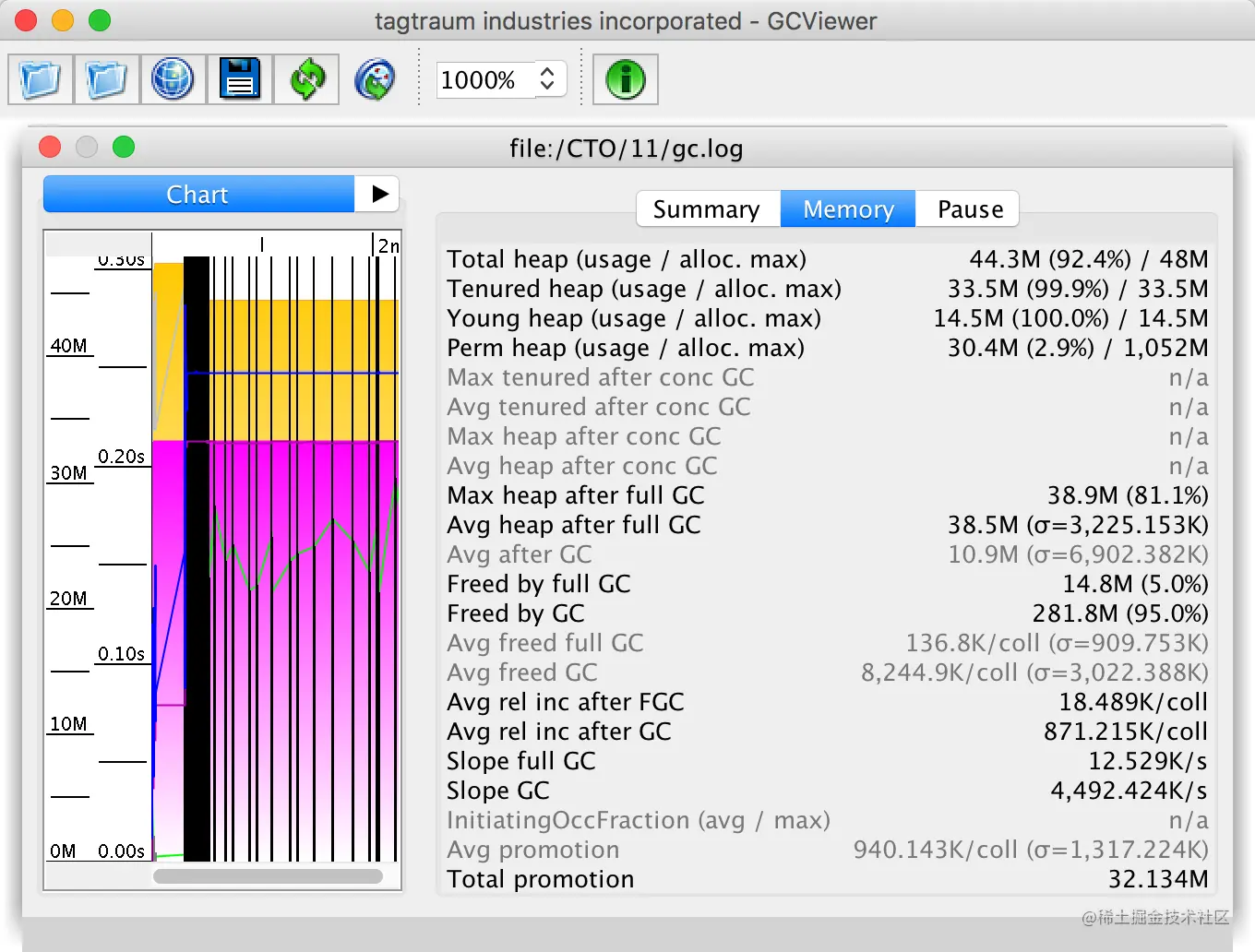Viewport: 1255px width, 952px height.
Task: Click the "Young heap (usage / alloc. max)" label
Action: pos(634,318)
